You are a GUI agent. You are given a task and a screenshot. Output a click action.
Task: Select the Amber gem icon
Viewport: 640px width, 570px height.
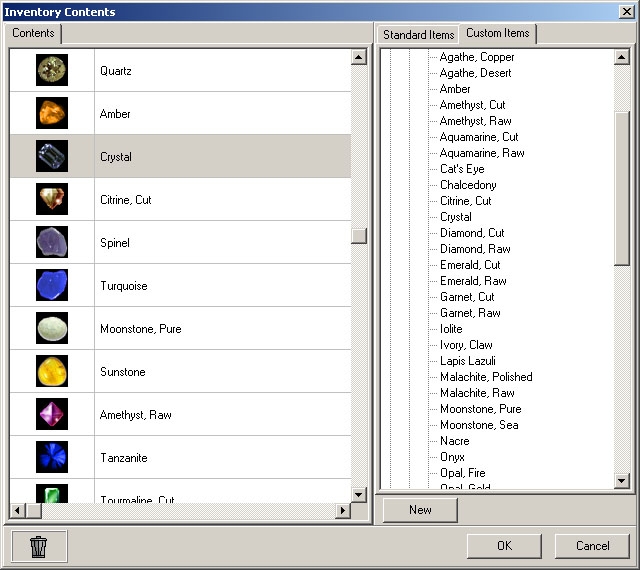(x=52, y=114)
